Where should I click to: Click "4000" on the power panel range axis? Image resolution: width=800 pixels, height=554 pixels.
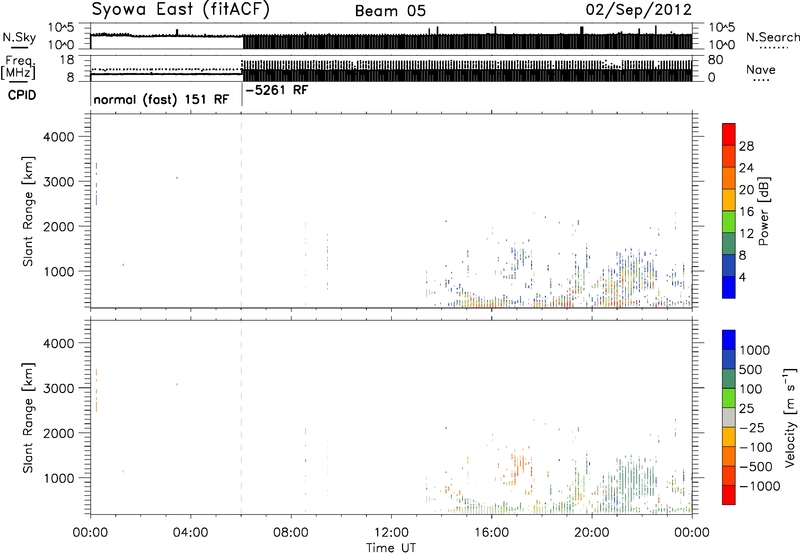click(58, 137)
